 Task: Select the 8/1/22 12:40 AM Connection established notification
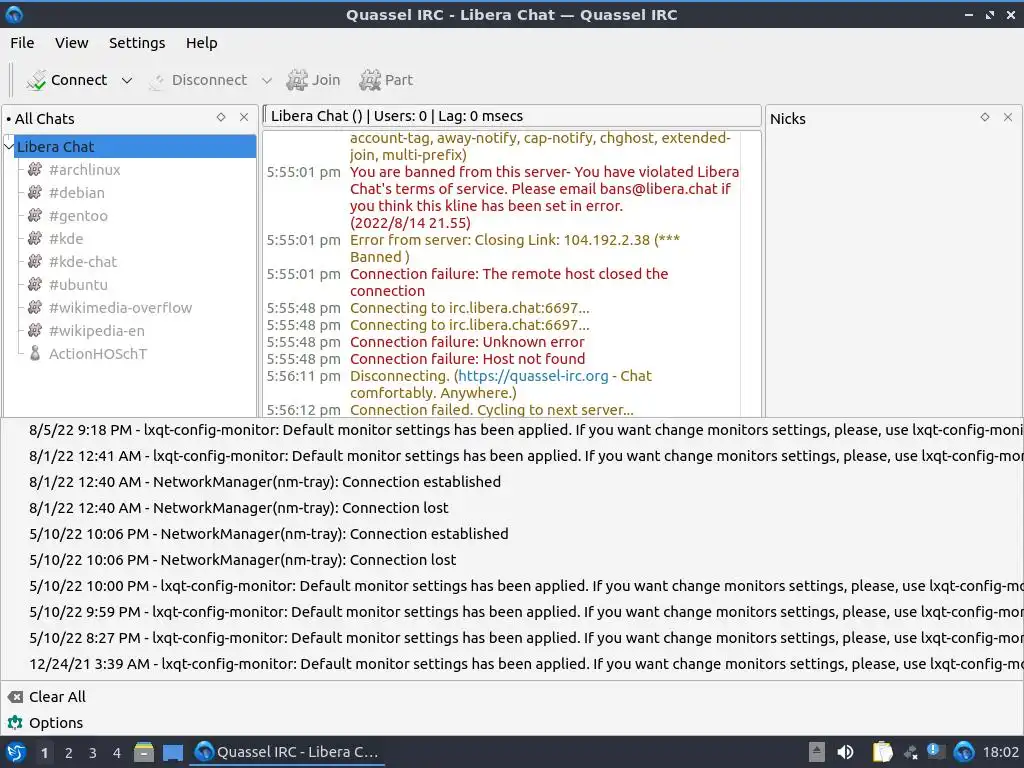(512, 482)
